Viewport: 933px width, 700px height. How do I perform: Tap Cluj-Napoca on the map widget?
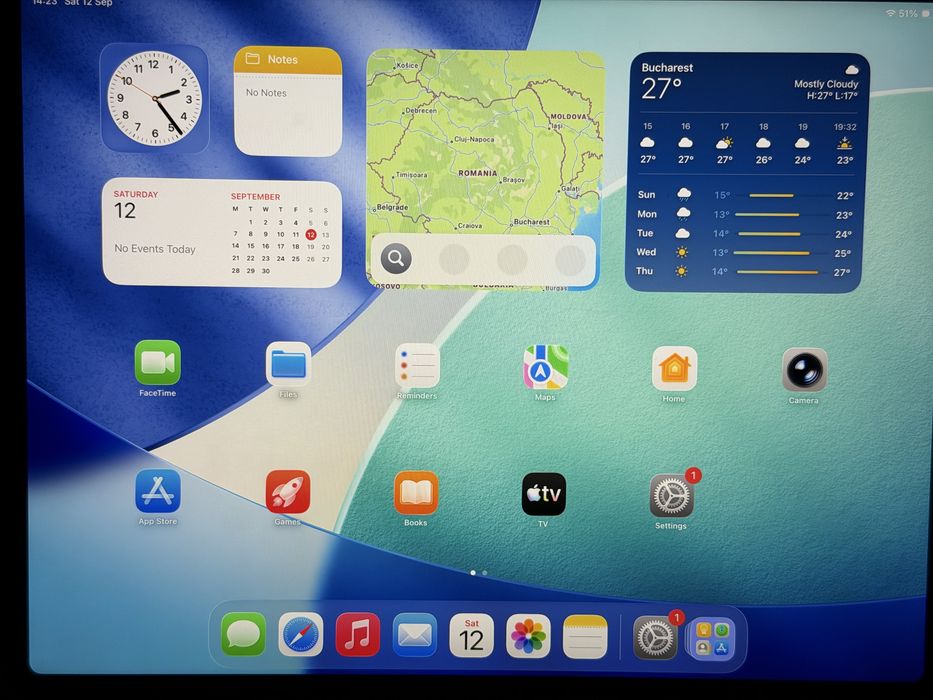pos(474,139)
